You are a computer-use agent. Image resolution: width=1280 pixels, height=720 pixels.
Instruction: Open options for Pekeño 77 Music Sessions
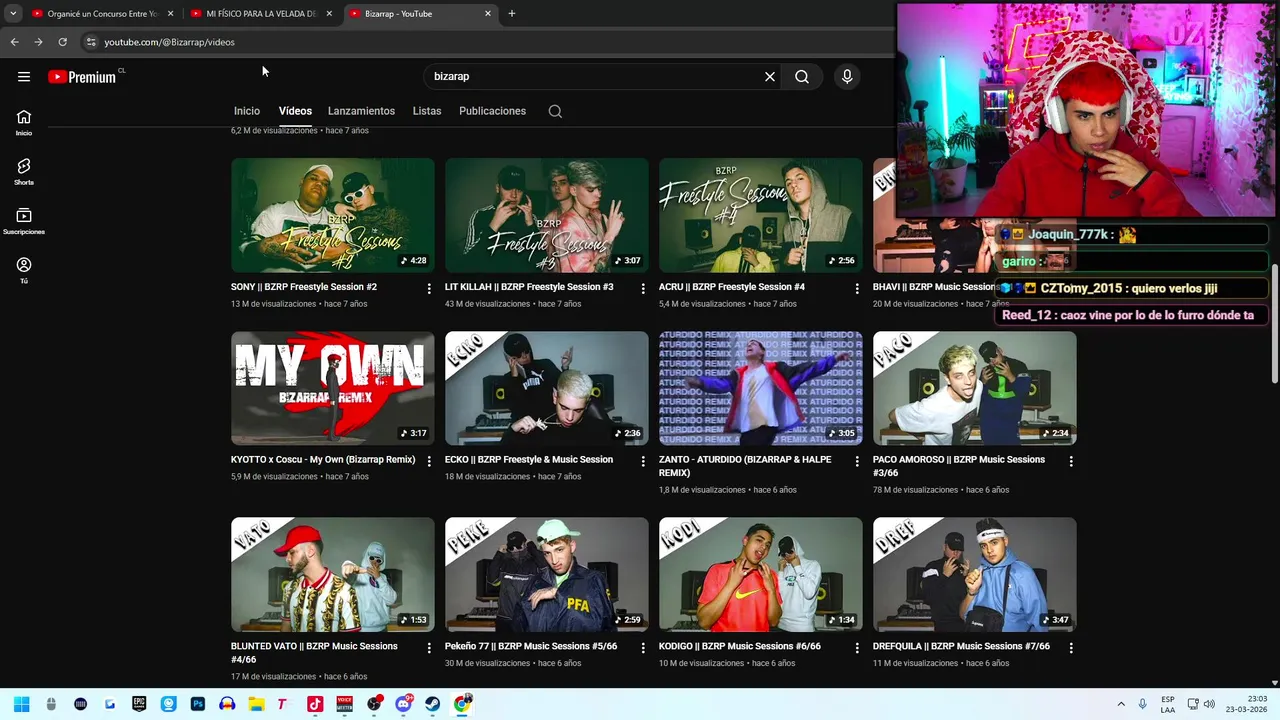click(643, 648)
